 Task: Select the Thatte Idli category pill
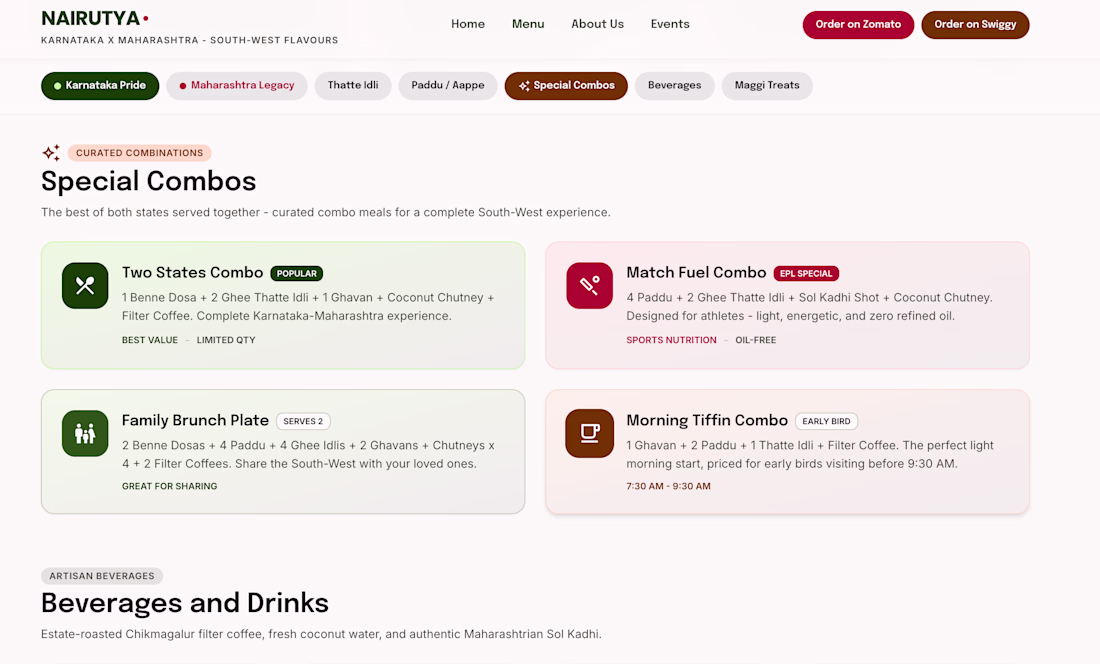click(x=353, y=86)
